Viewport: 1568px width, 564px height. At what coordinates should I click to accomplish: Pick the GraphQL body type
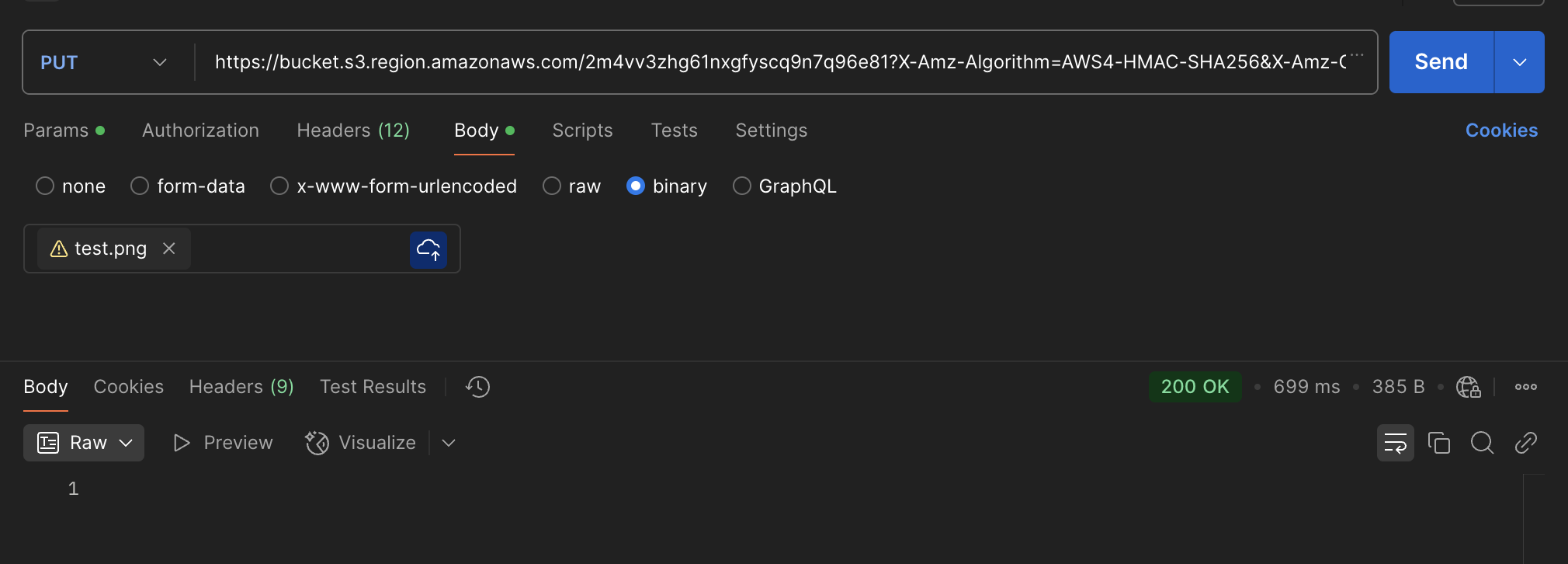[x=742, y=186]
